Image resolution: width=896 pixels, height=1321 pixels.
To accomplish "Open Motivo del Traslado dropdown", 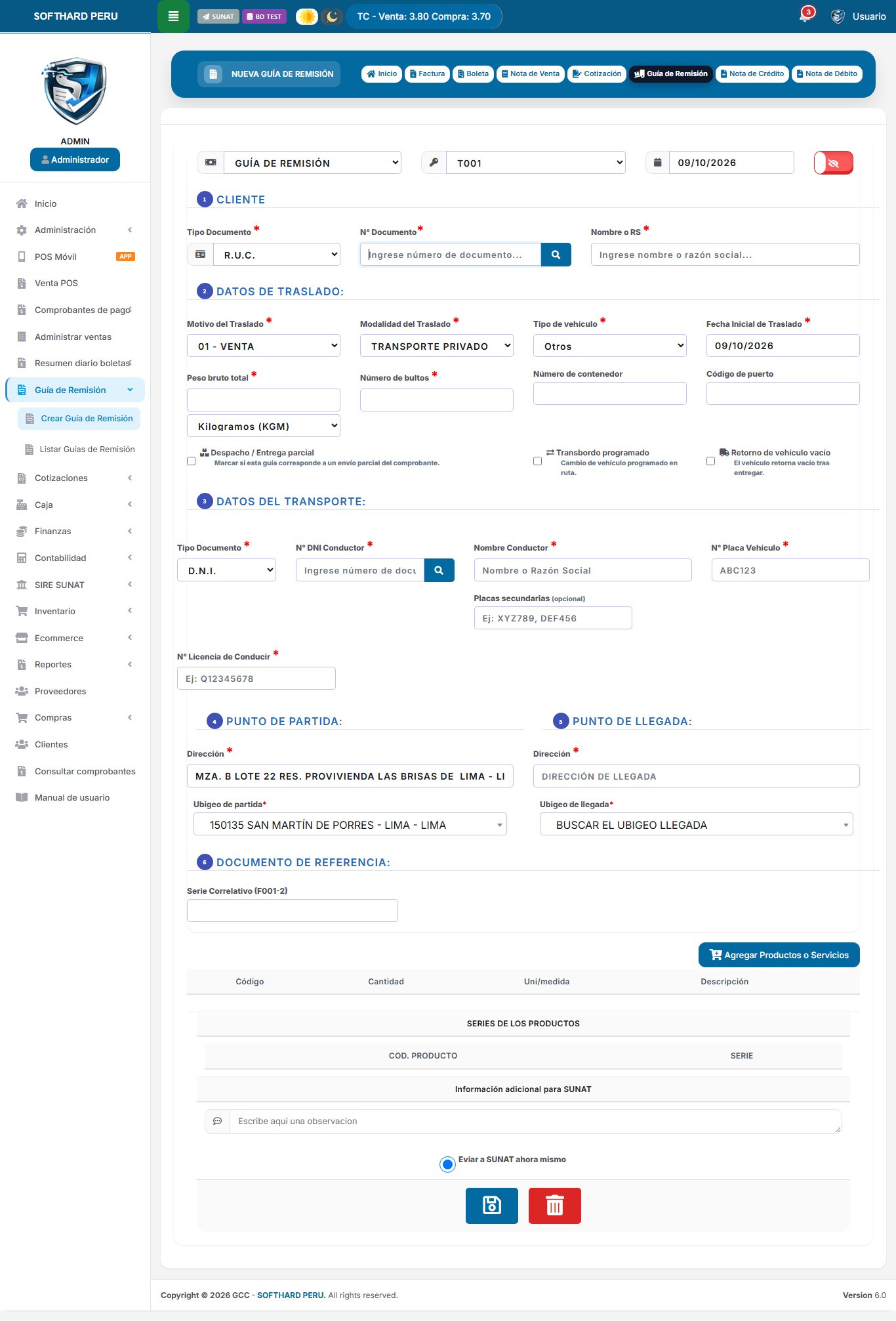I will [x=264, y=346].
